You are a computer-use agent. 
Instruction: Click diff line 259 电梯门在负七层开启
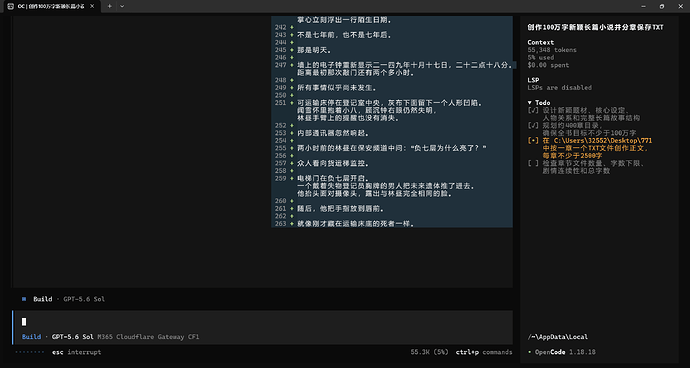(x=386, y=186)
